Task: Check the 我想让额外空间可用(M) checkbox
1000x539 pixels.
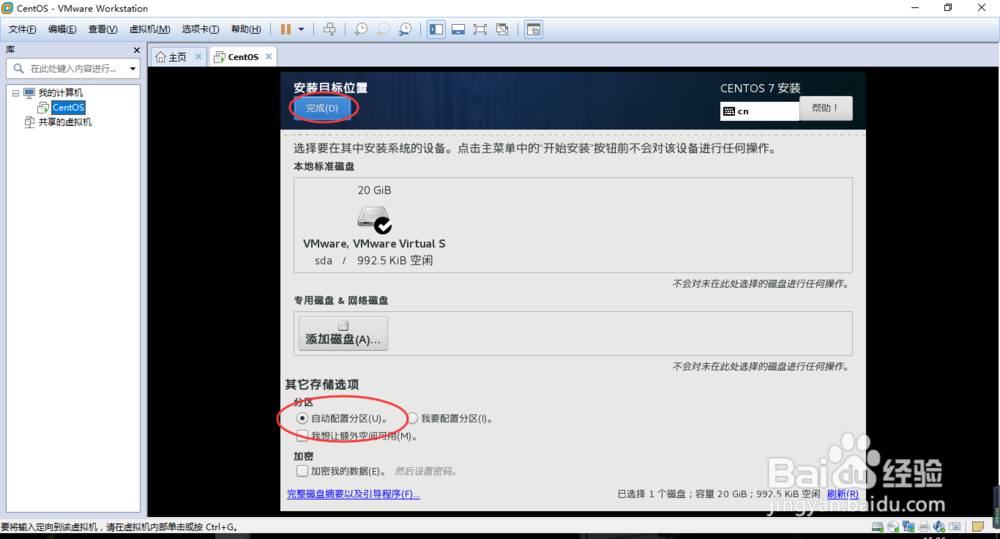Action: pos(302,436)
